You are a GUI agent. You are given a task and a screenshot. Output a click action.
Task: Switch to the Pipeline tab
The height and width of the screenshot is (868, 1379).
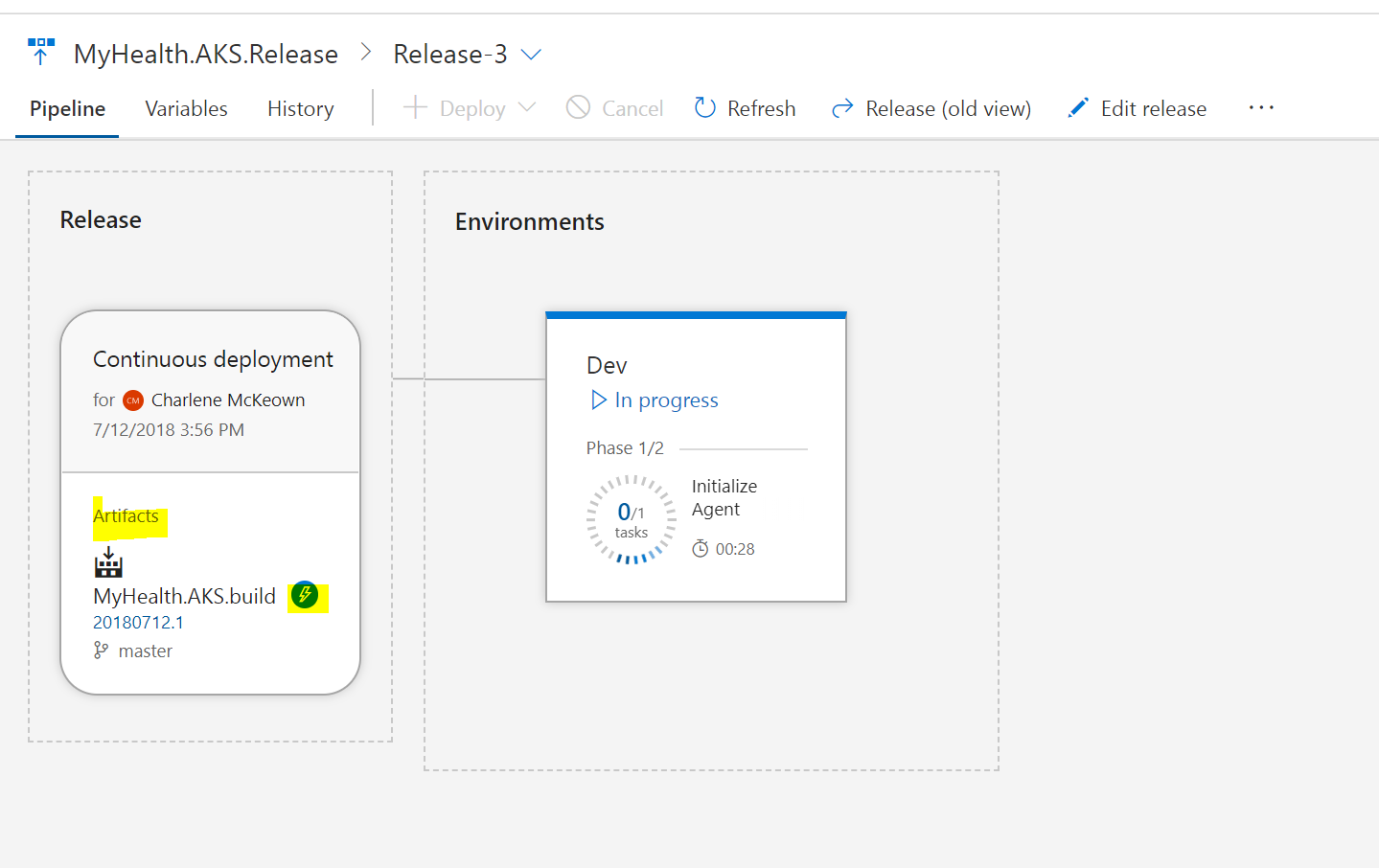tap(67, 109)
